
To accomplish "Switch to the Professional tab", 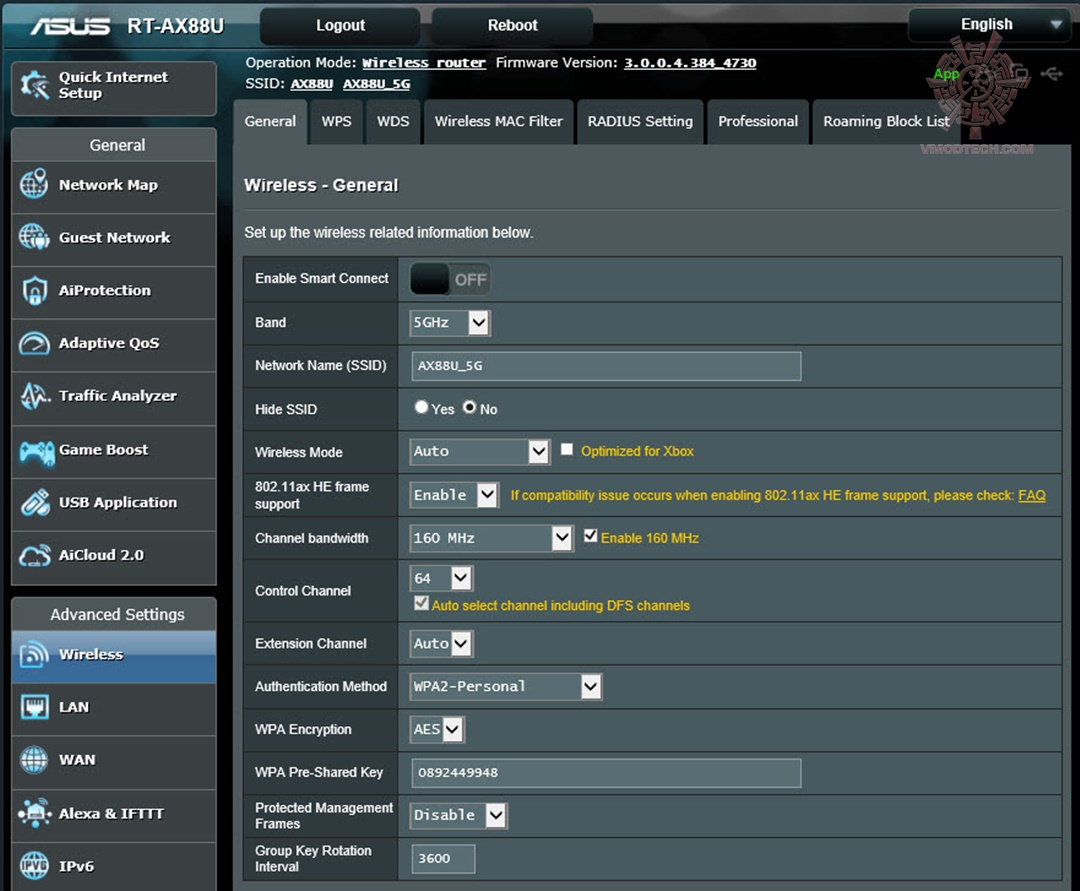I will (758, 121).
